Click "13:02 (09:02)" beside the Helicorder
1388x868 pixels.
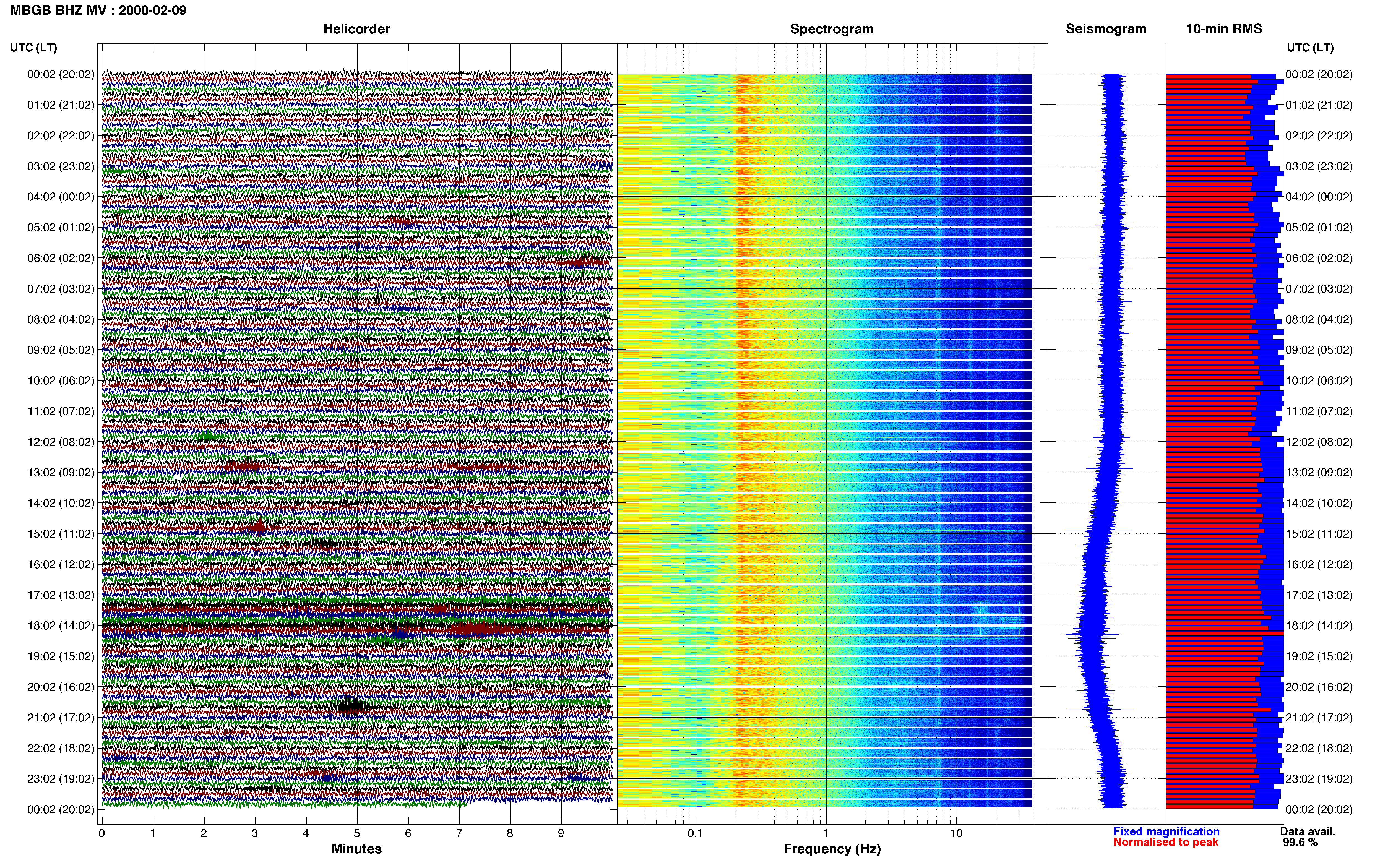pos(61,473)
